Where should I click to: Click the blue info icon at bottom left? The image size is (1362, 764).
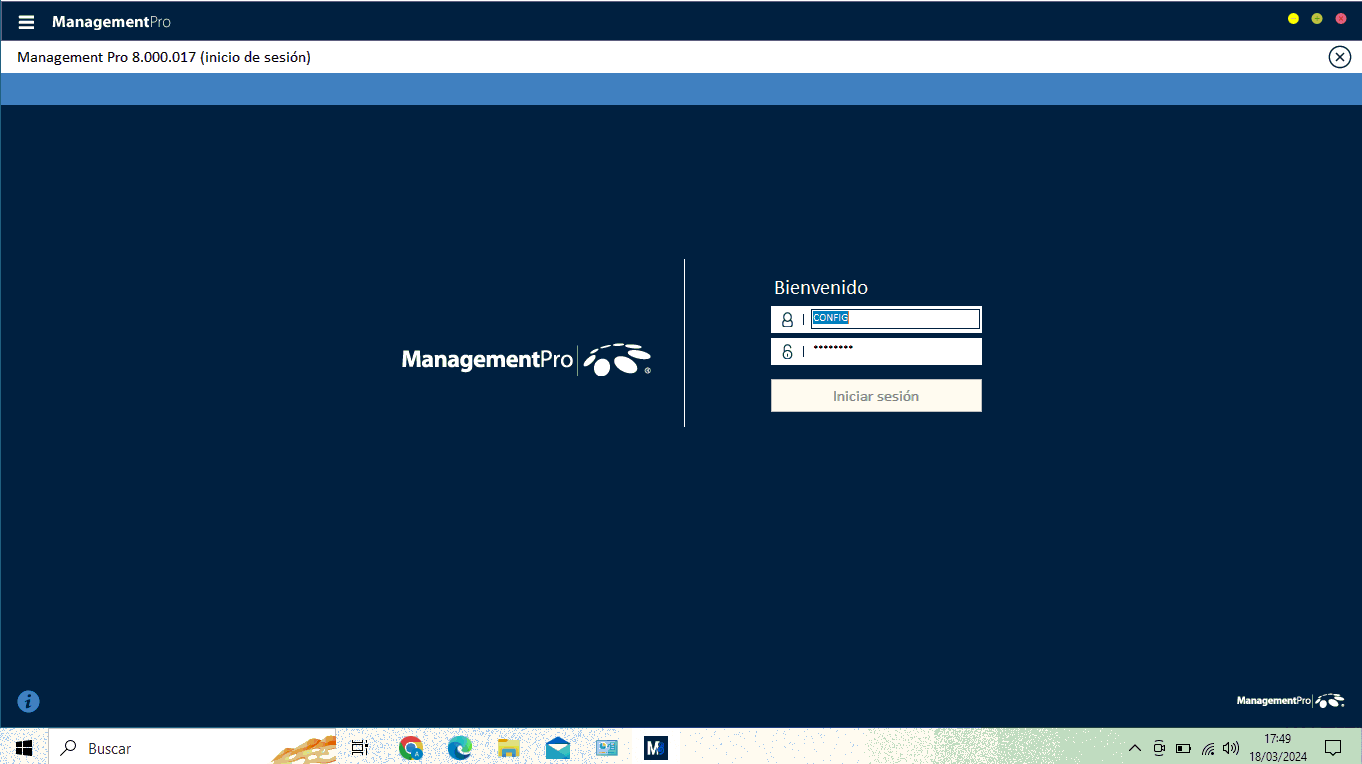pyautogui.click(x=28, y=702)
